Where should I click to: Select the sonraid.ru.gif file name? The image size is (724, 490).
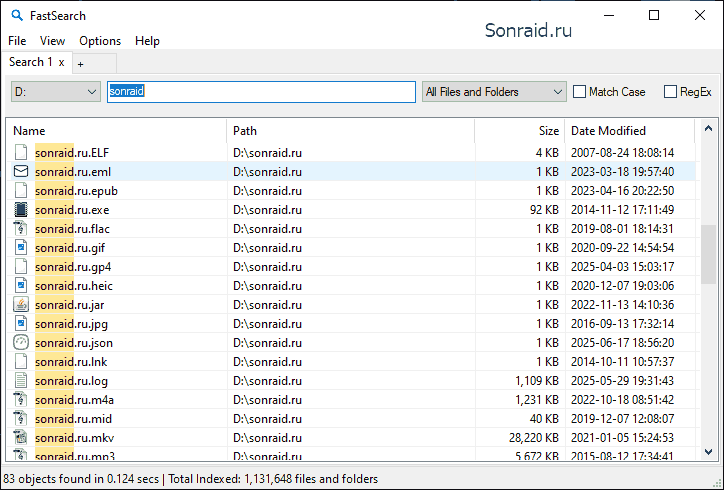(70, 248)
